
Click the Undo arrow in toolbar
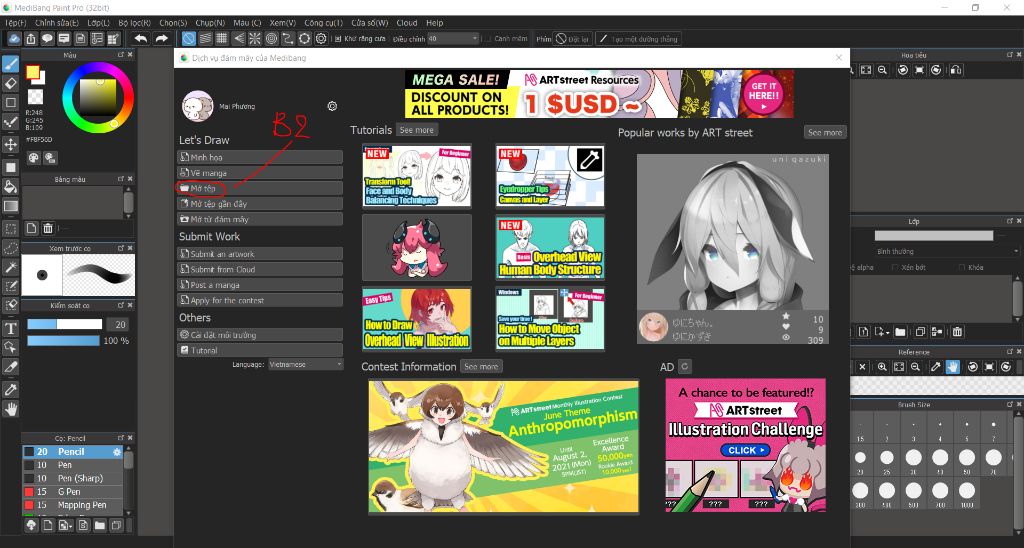point(140,39)
